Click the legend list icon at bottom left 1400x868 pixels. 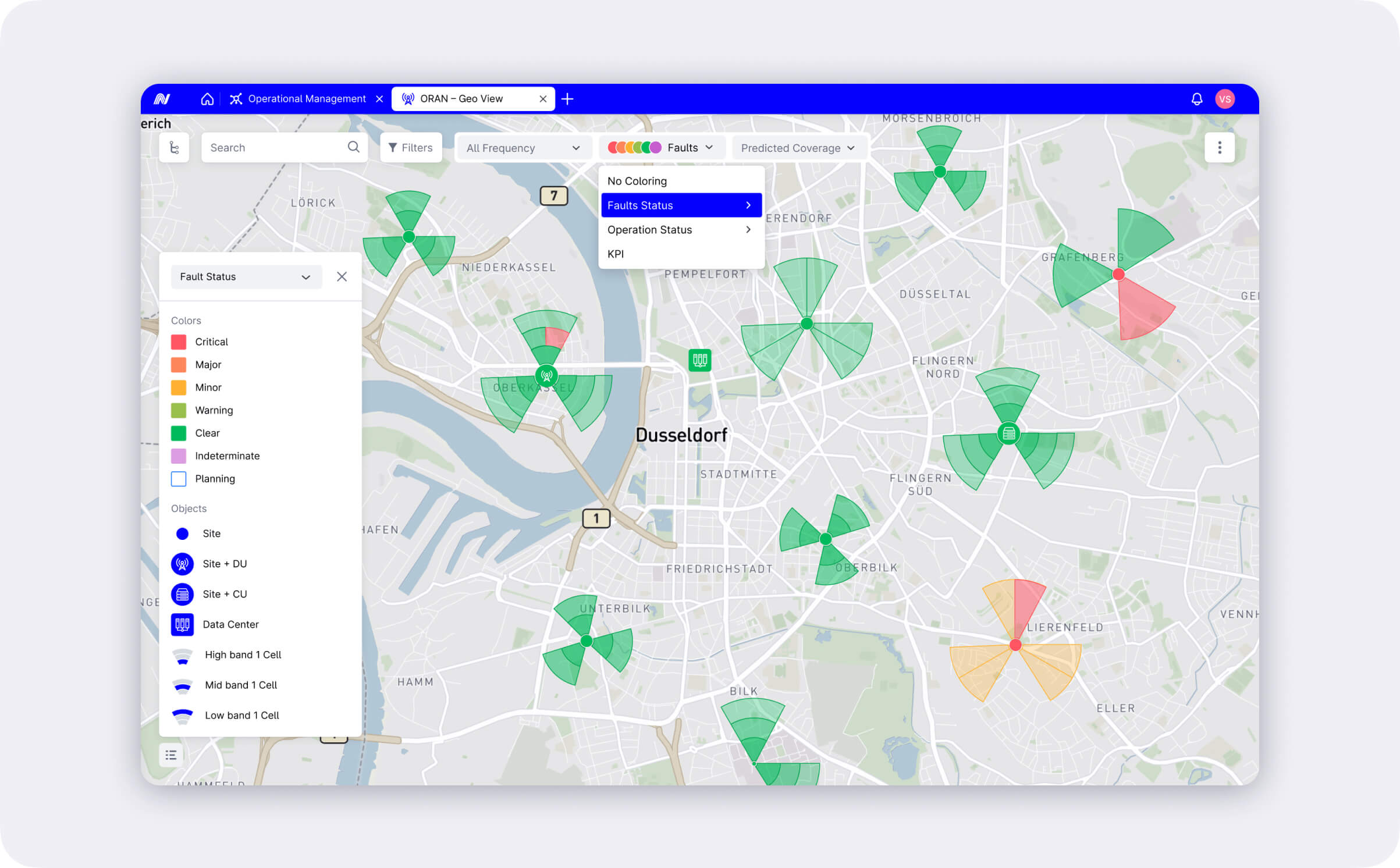[171, 755]
